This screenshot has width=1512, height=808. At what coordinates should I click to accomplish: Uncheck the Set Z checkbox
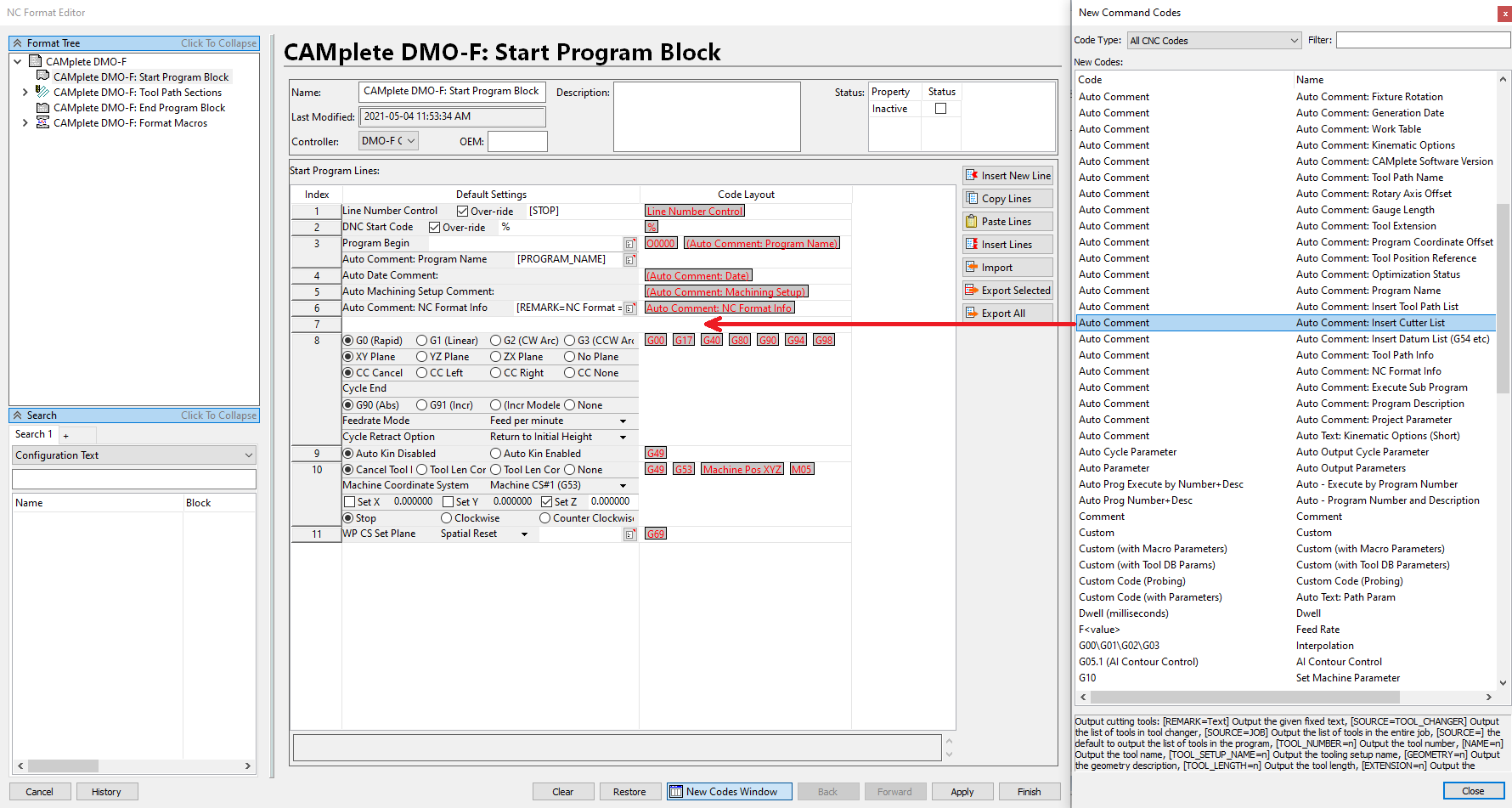[x=547, y=502]
